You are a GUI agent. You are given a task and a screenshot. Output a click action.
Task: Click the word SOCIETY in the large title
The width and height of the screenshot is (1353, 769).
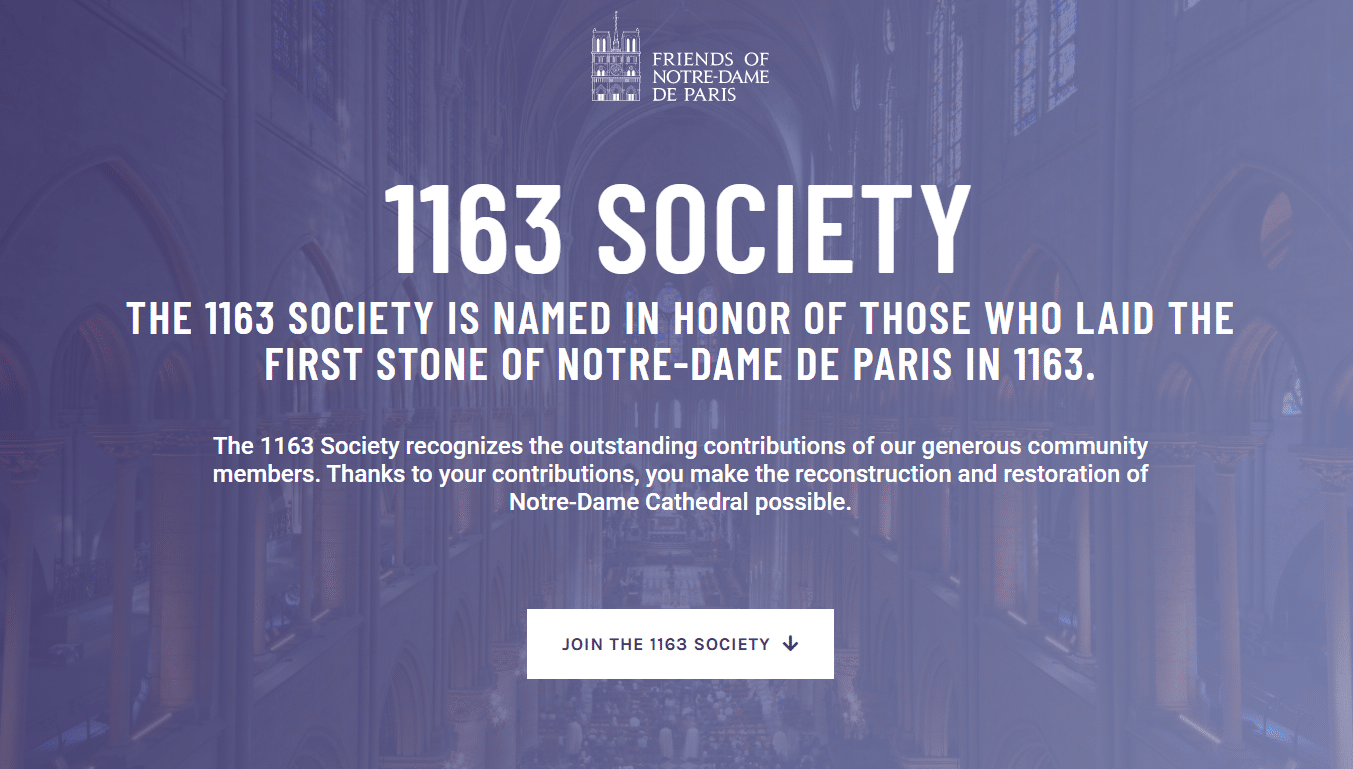point(784,230)
